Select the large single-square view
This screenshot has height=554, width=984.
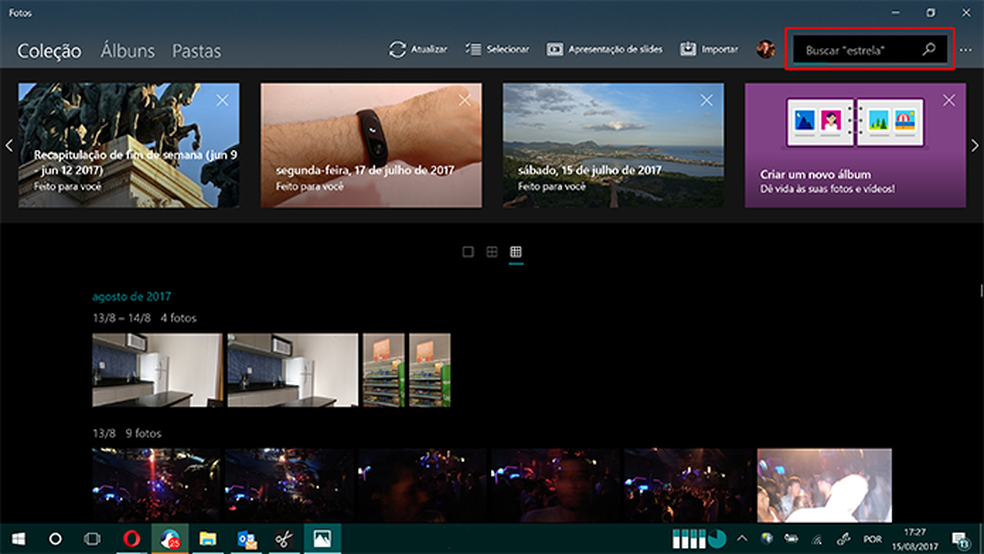click(x=468, y=252)
